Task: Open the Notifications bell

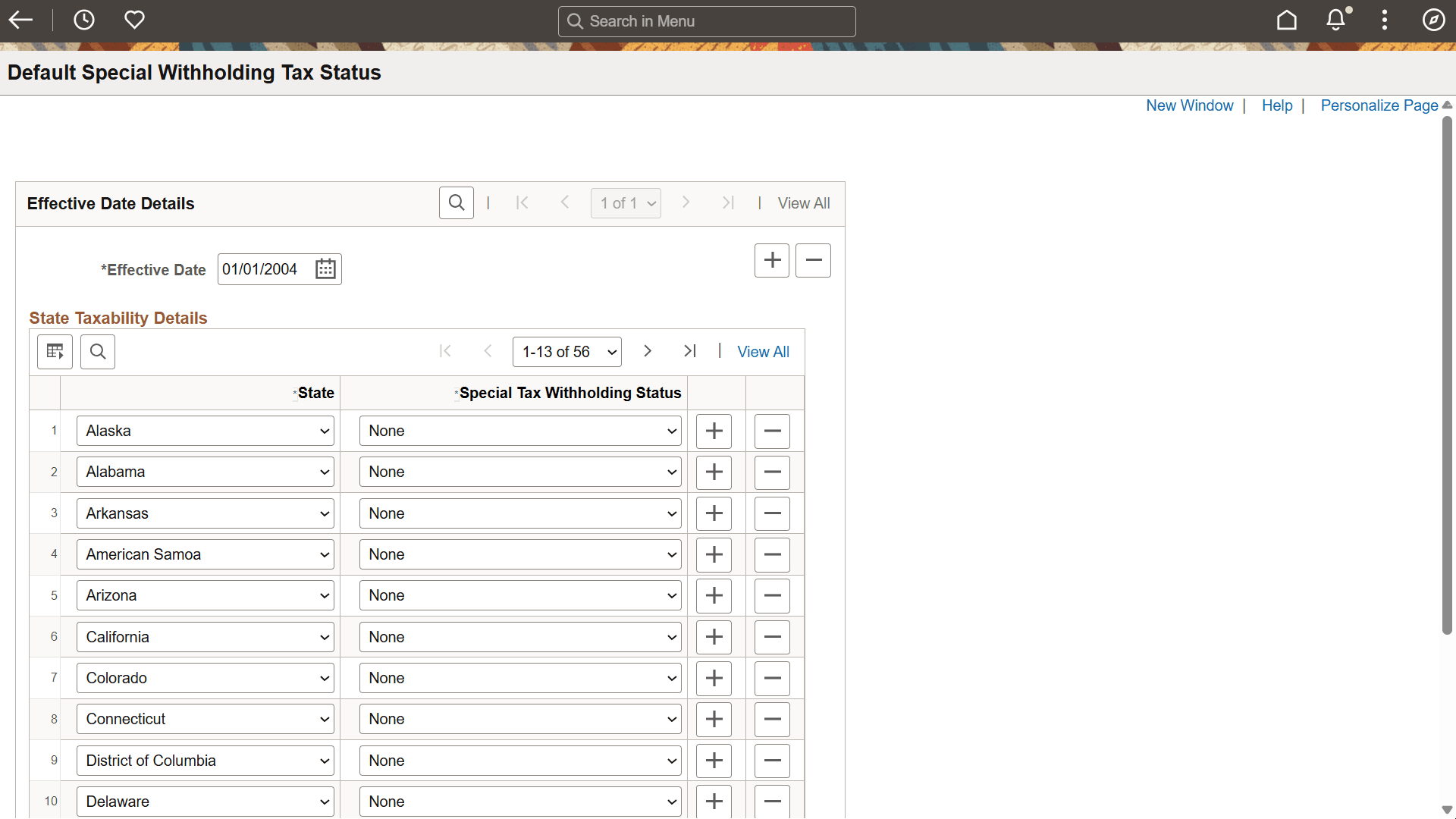Action: pos(1336,20)
